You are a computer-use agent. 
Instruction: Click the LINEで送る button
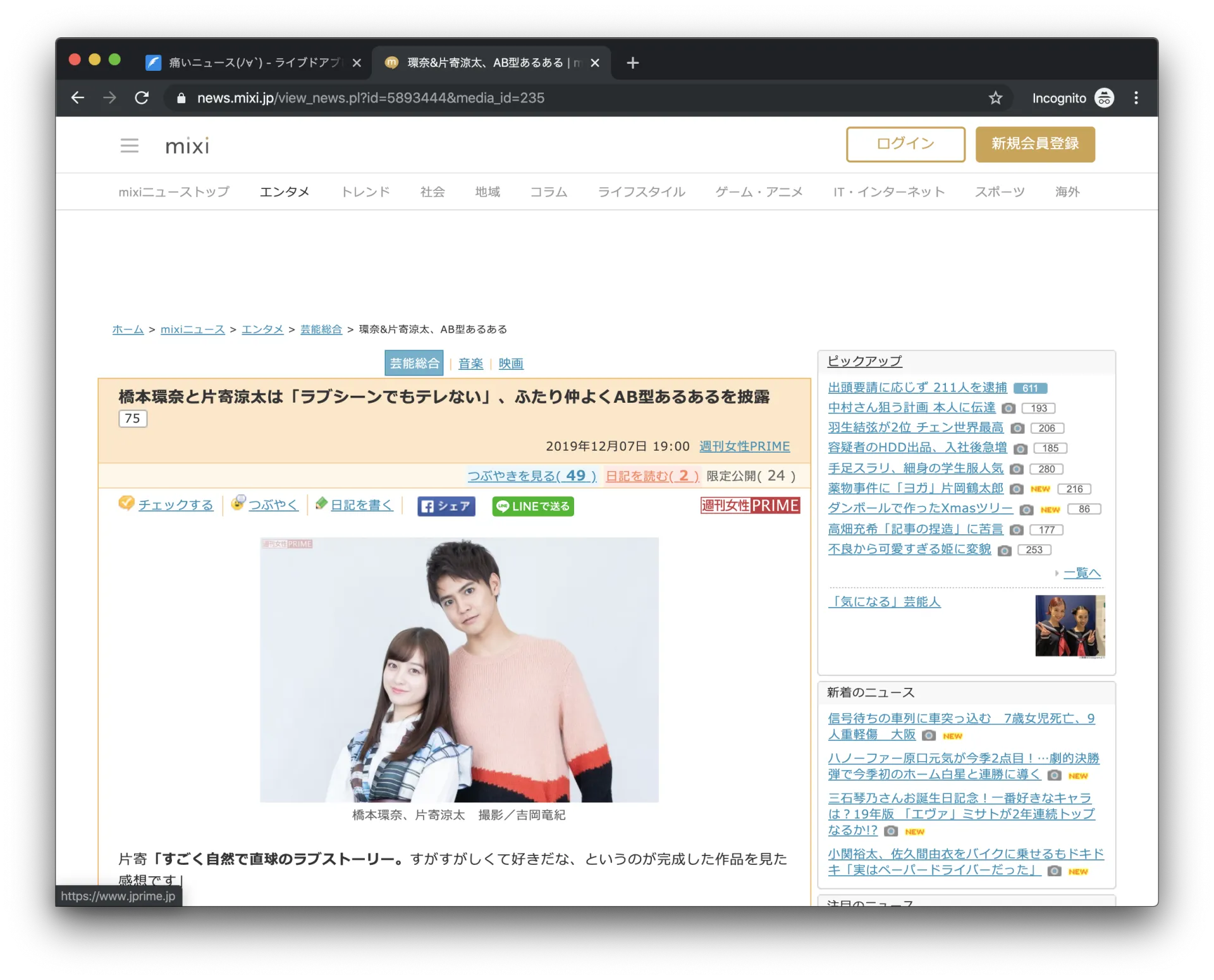532,506
